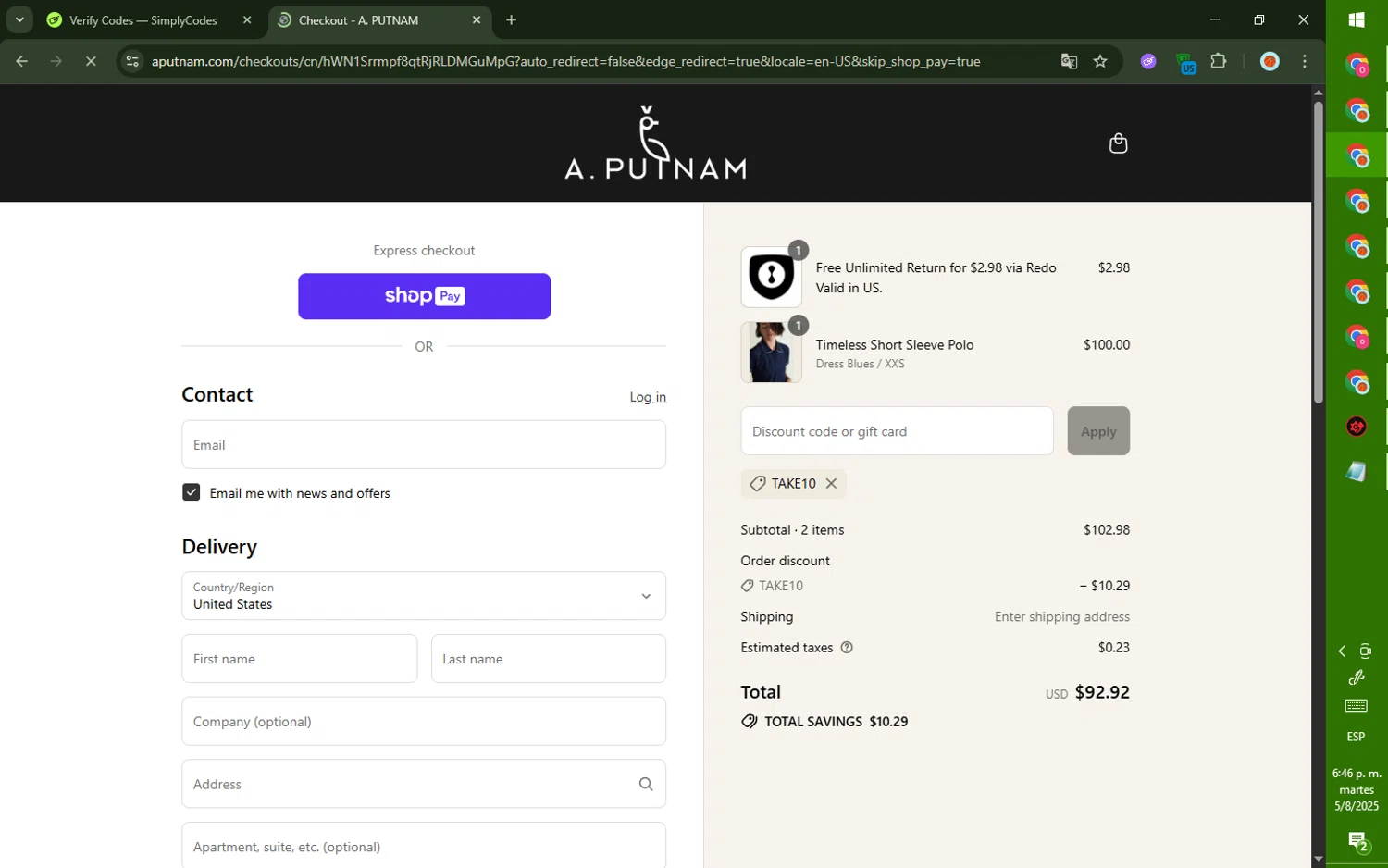Click the Log in link

[x=648, y=397]
